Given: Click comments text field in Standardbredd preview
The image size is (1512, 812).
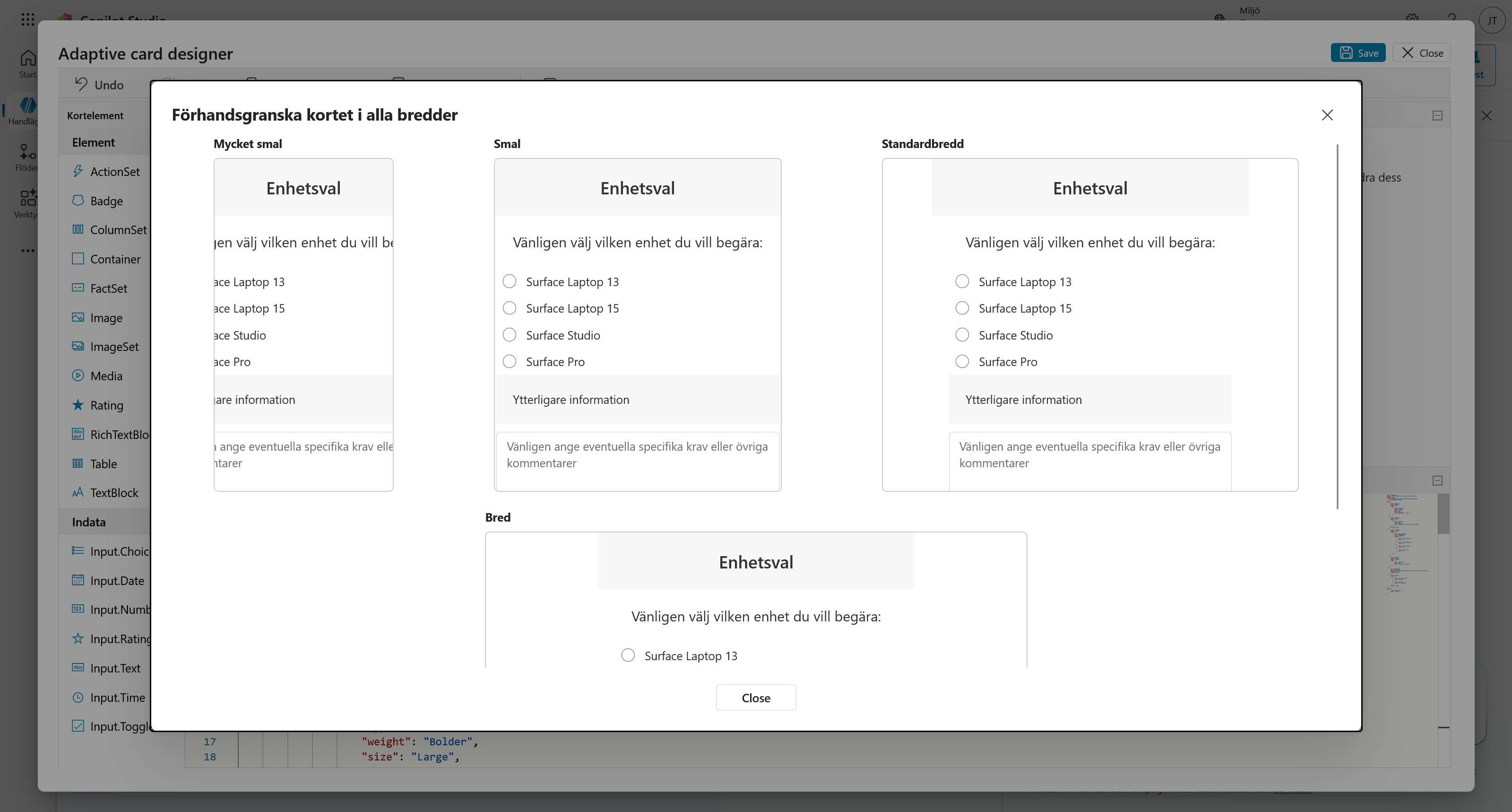Looking at the screenshot, I should click(1090, 462).
